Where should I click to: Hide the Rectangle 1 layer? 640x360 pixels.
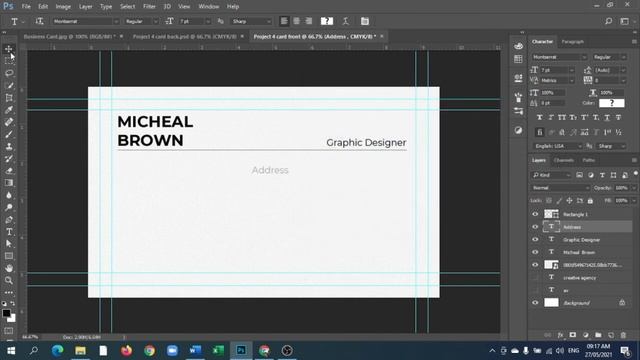coord(535,214)
